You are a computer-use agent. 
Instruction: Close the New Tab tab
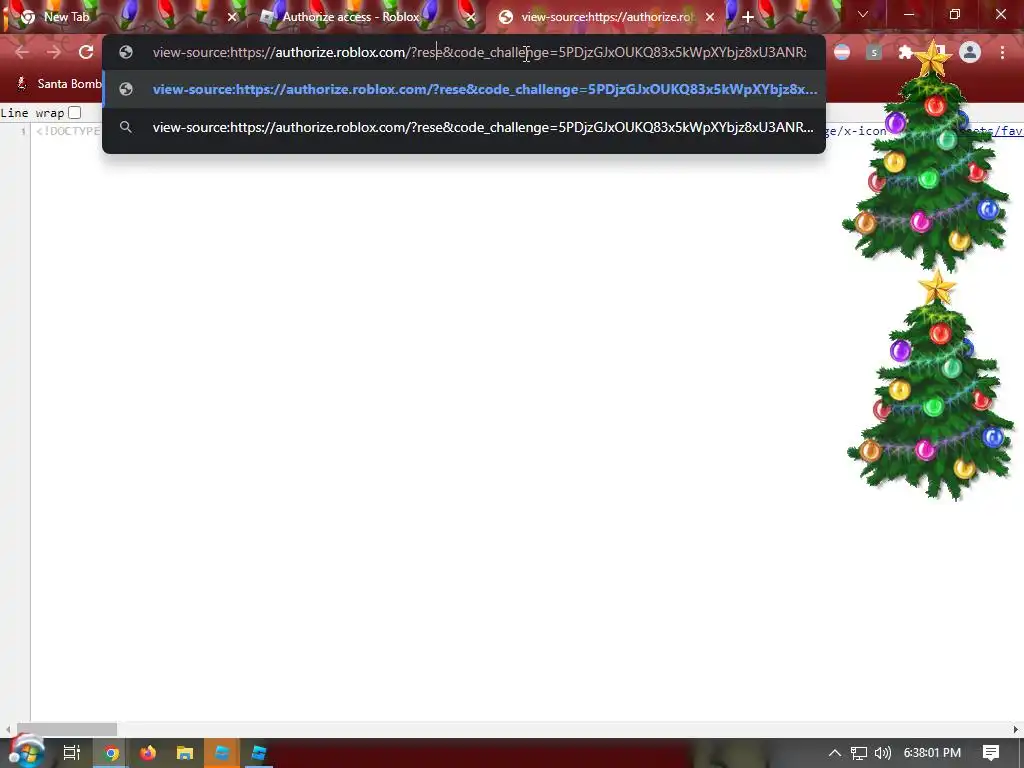click(x=232, y=18)
